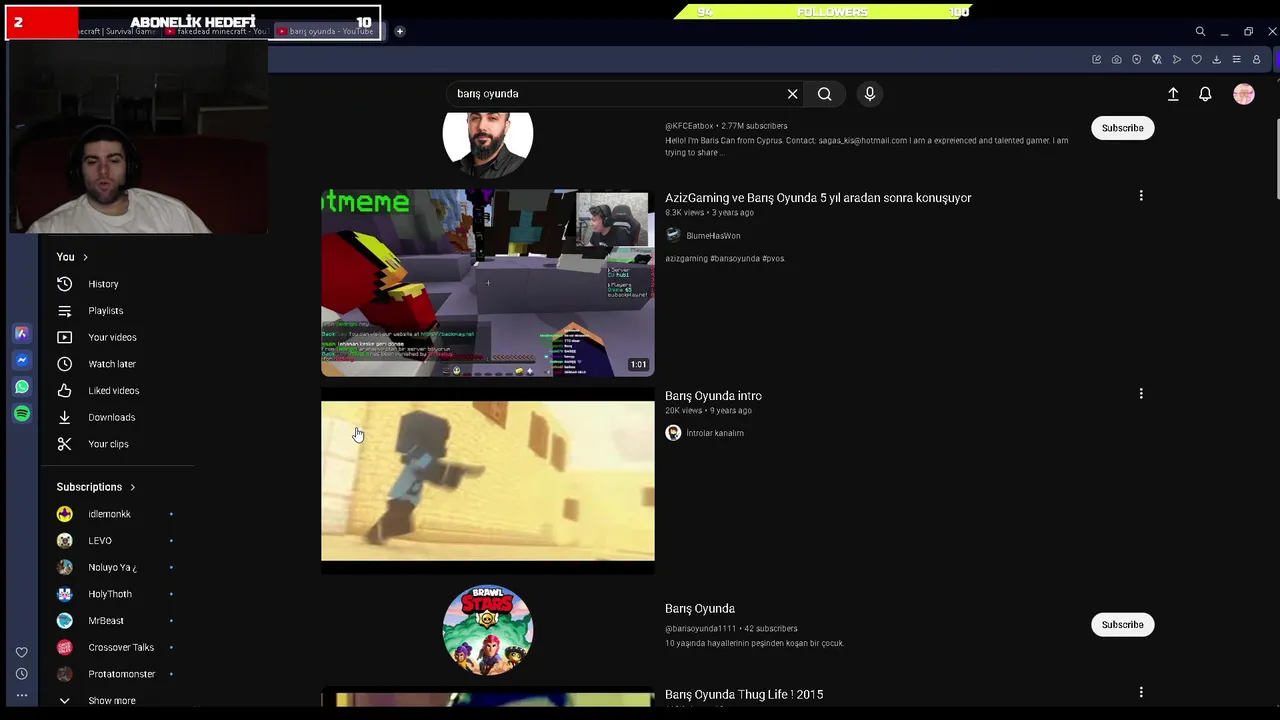Image resolution: width=1280 pixels, height=720 pixels.
Task: Open the Brawl Stars channel avatar
Action: point(488,630)
